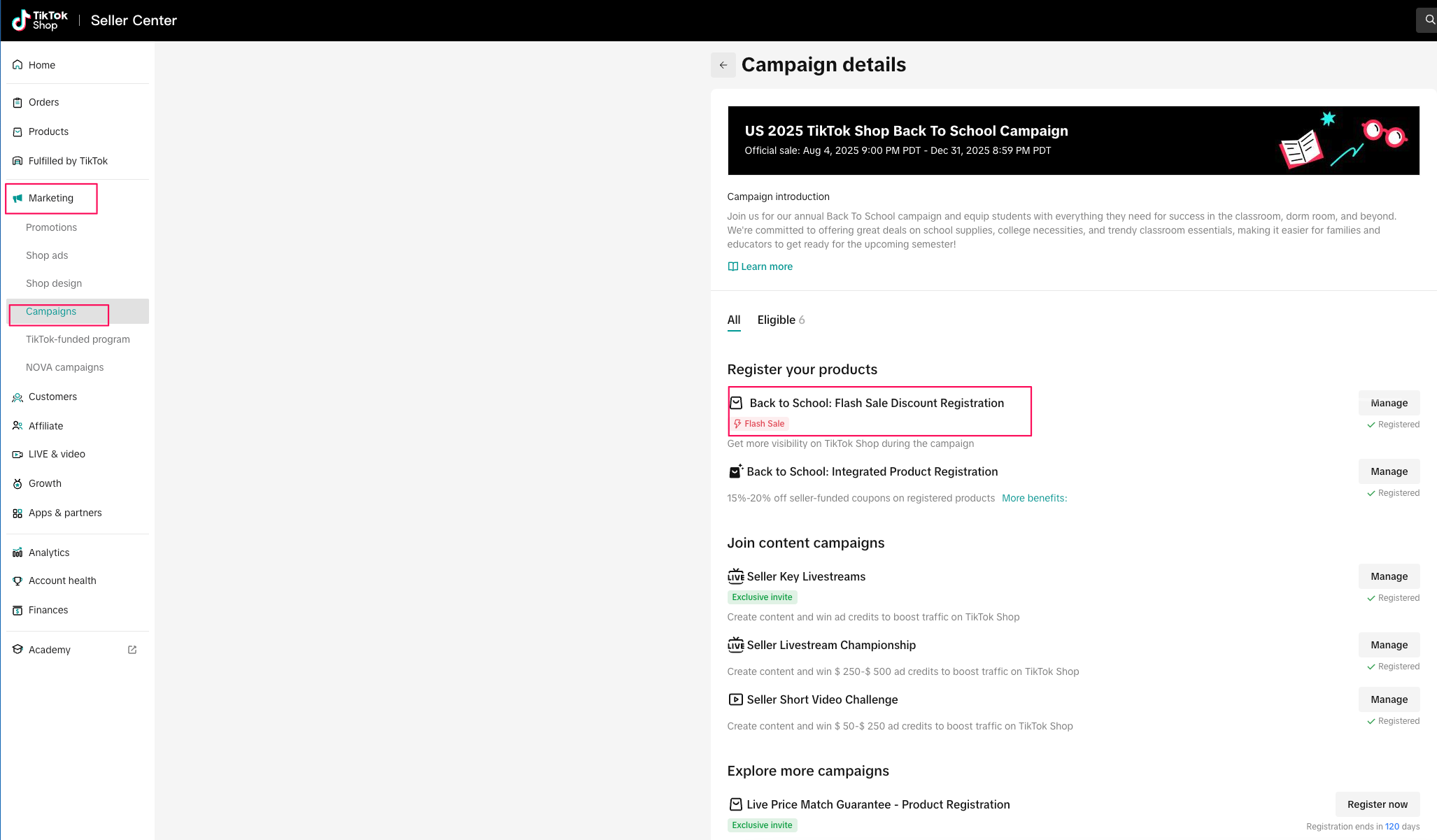Screen dimensions: 1437x840
Task: Click the back arrow beside Campaign details
Action: point(723,65)
